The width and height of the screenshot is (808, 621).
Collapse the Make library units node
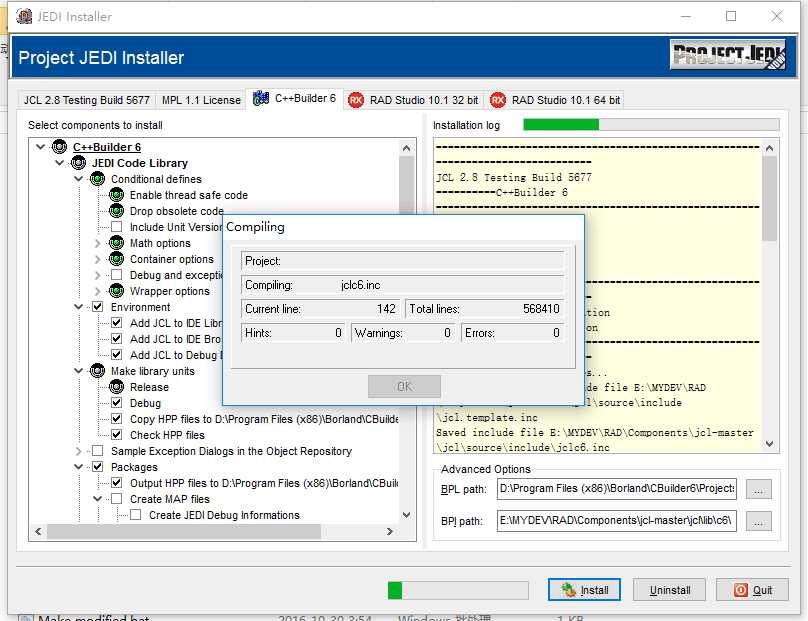pyautogui.click(x=78, y=371)
